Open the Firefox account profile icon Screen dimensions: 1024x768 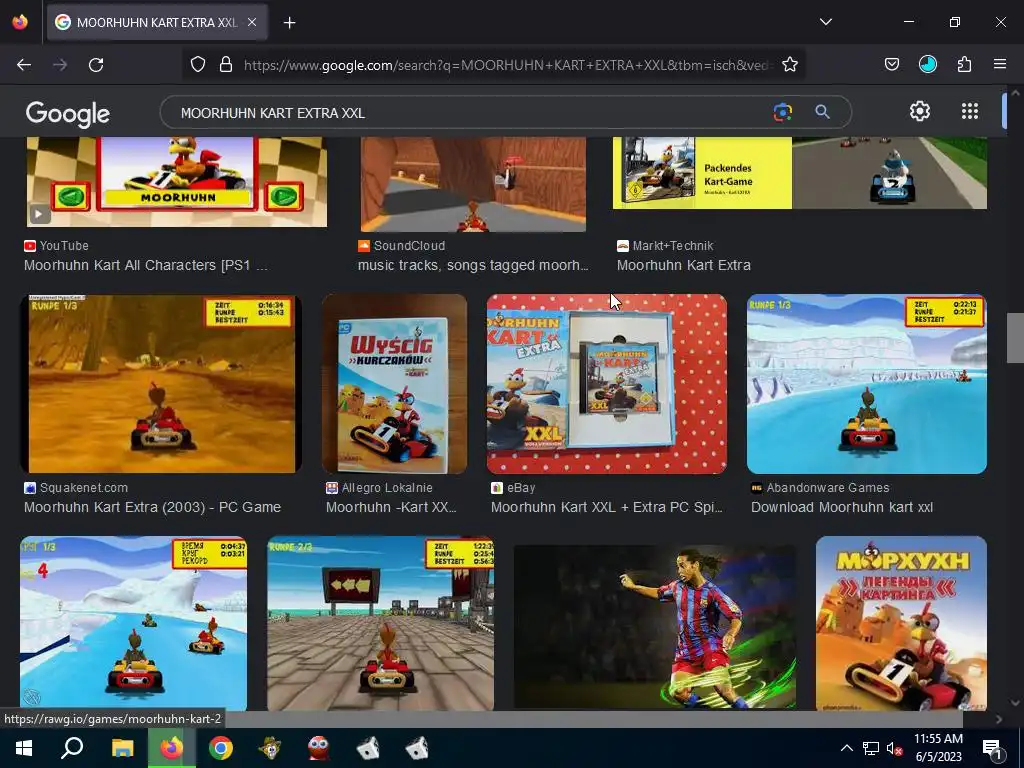927,64
